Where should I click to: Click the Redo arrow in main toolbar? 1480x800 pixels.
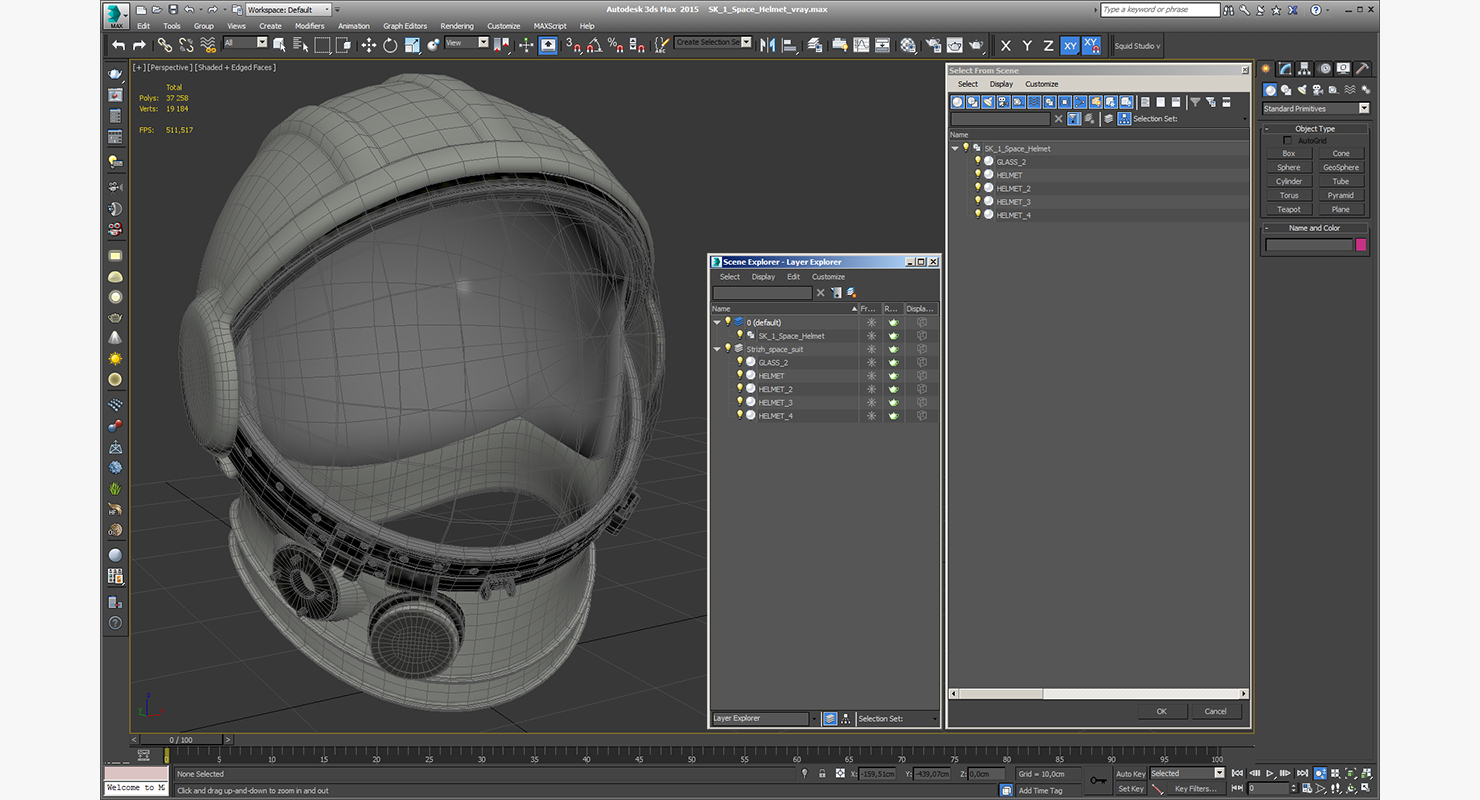pyautogui.click(x=140, y=45)
